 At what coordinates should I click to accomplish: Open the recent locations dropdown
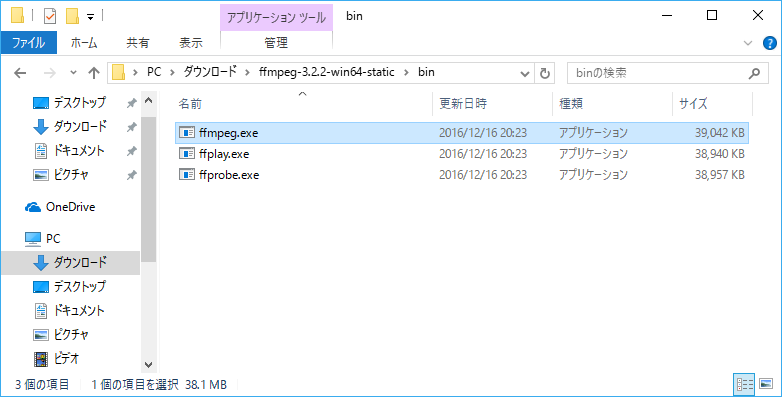pyautogui.click(x=73, y=73)
